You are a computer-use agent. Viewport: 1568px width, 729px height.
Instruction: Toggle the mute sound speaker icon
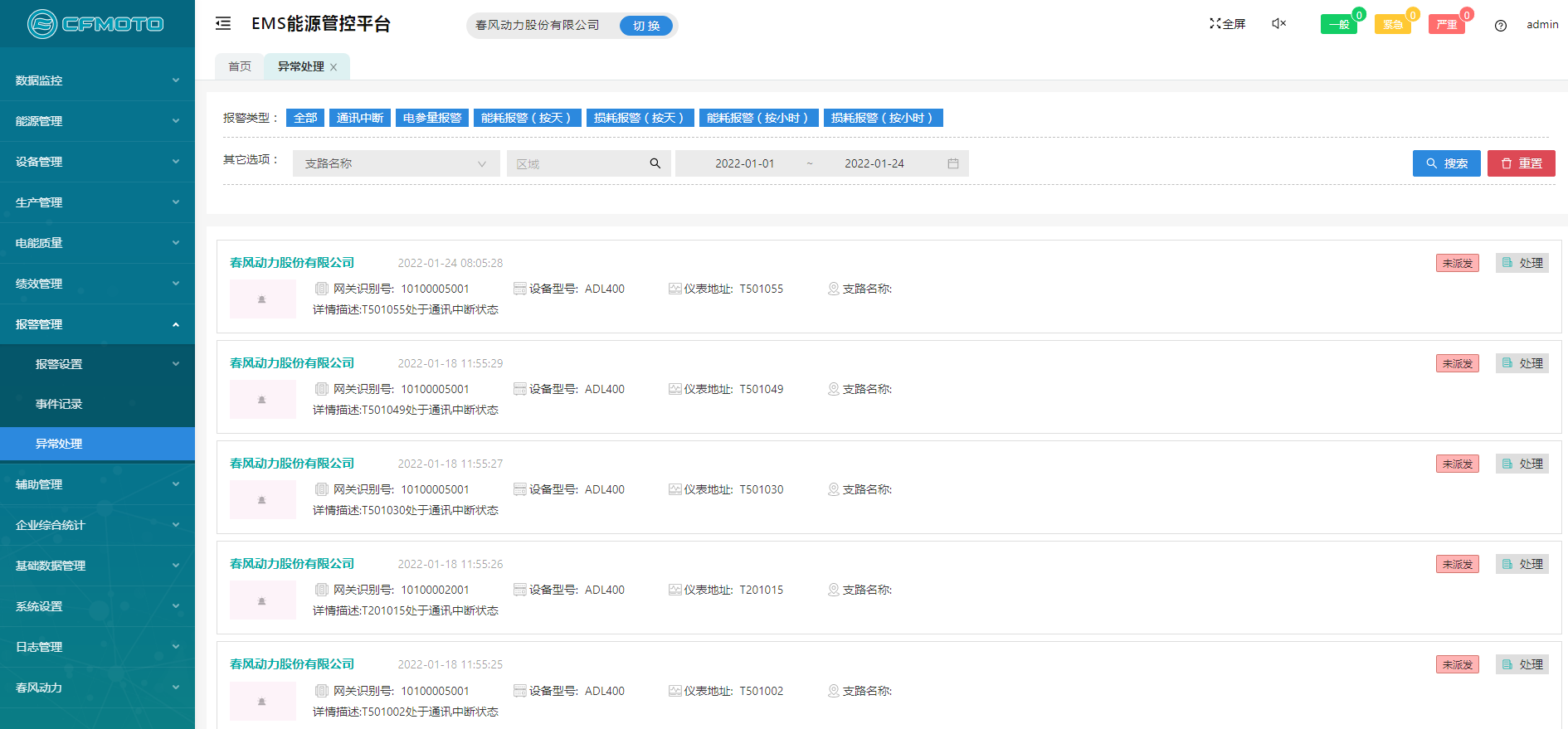click(x=1278, y=24)
